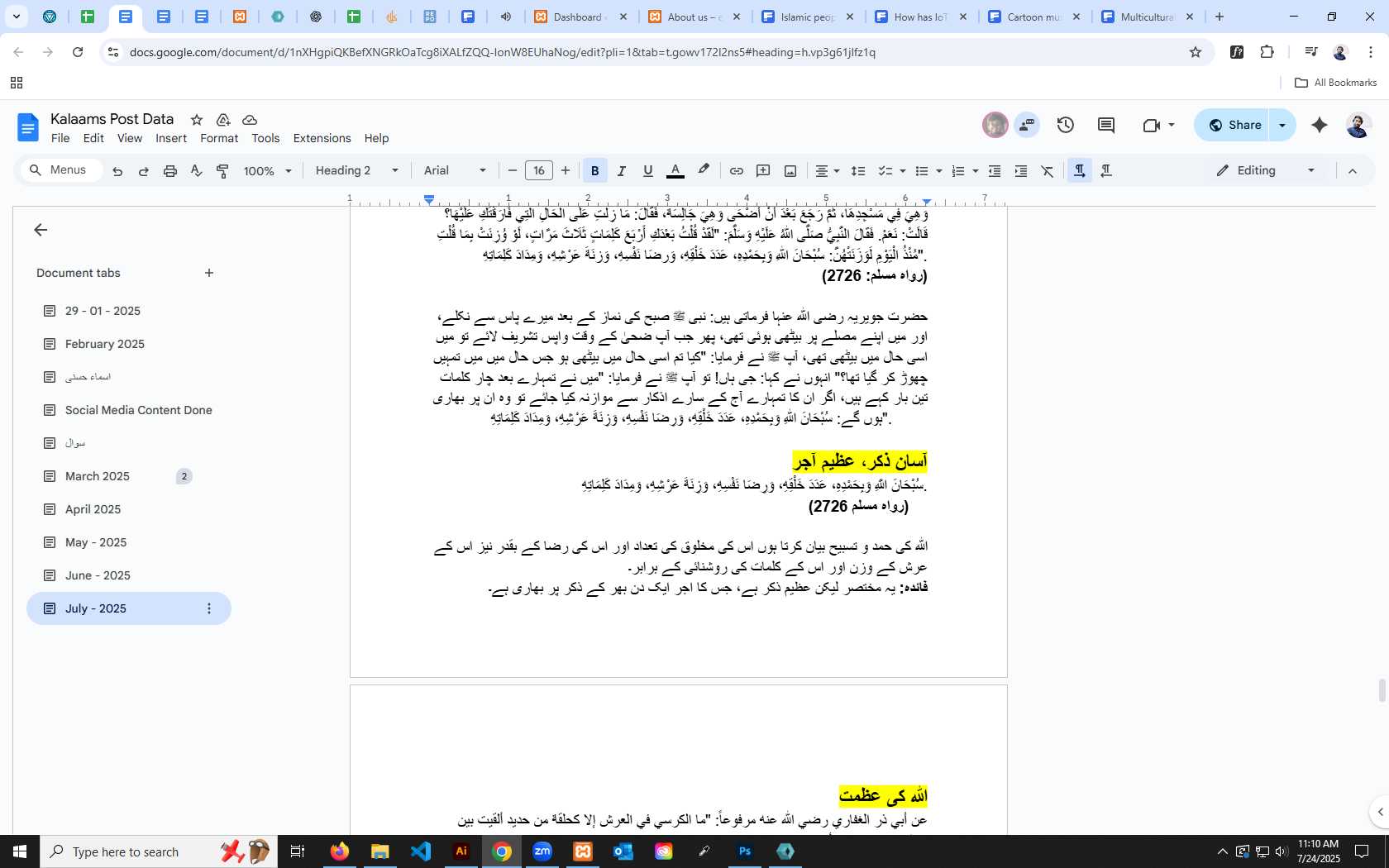Open July - 2025 tab options menu
The height and width of the screenshot is (868, 1389).
coord(209,608)
